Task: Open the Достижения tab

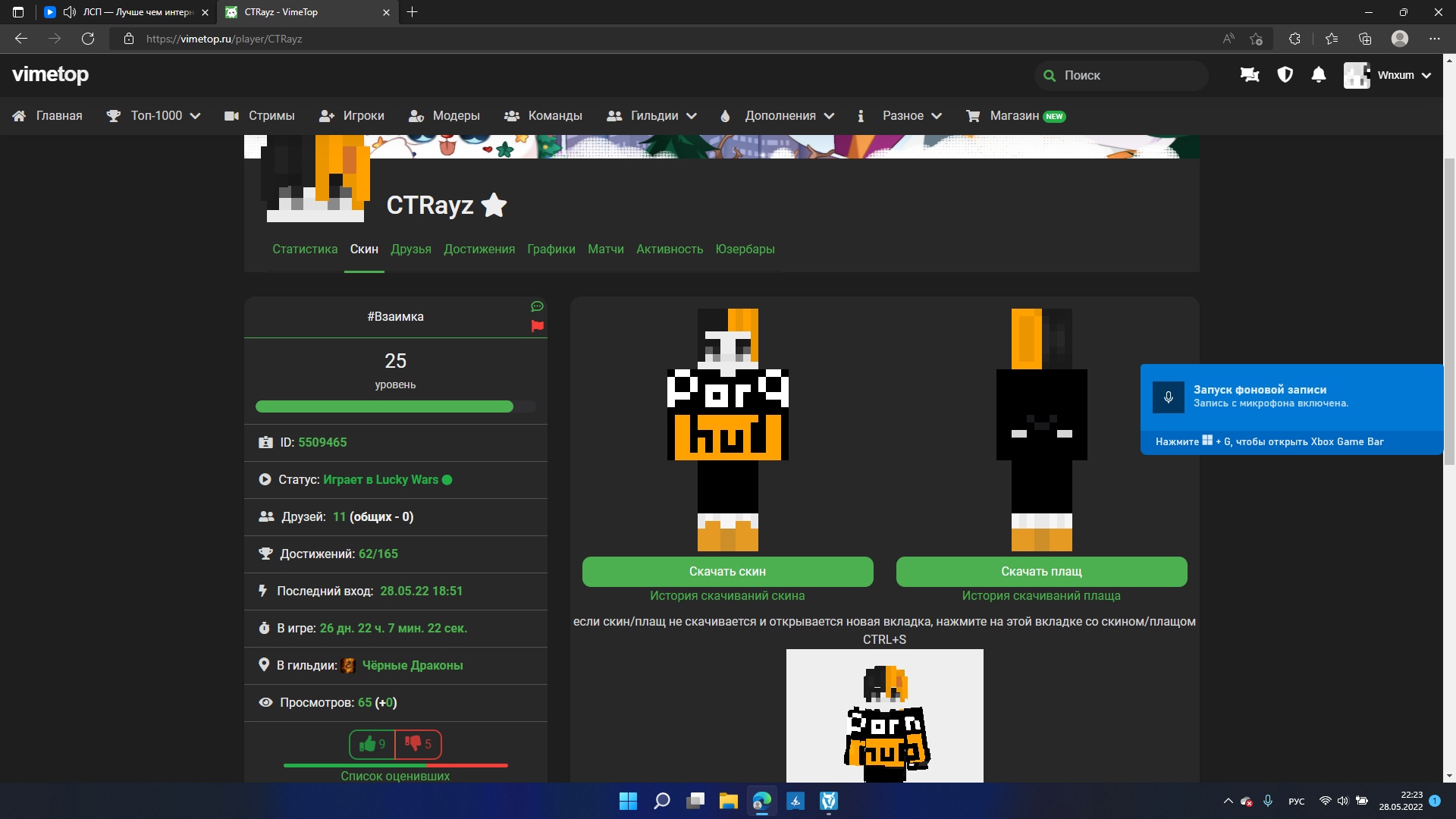Action: [479, 249]
